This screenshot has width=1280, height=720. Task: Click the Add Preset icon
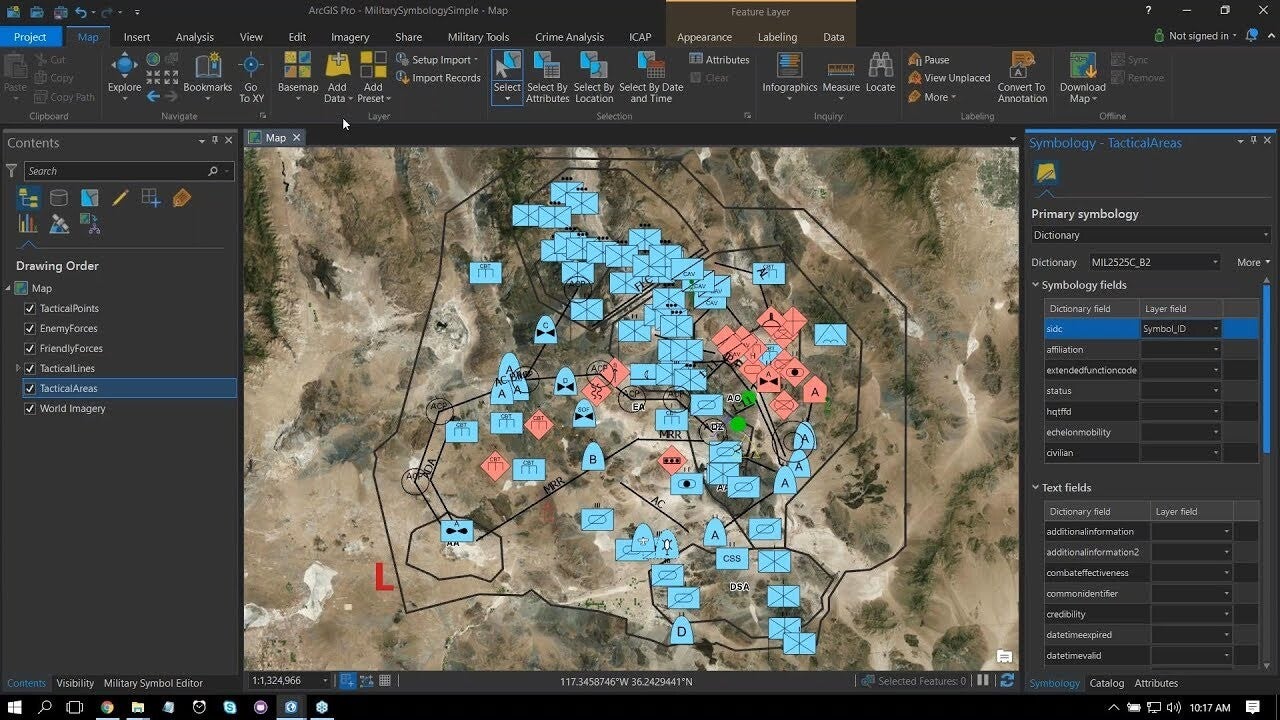(x=373, y=66)
